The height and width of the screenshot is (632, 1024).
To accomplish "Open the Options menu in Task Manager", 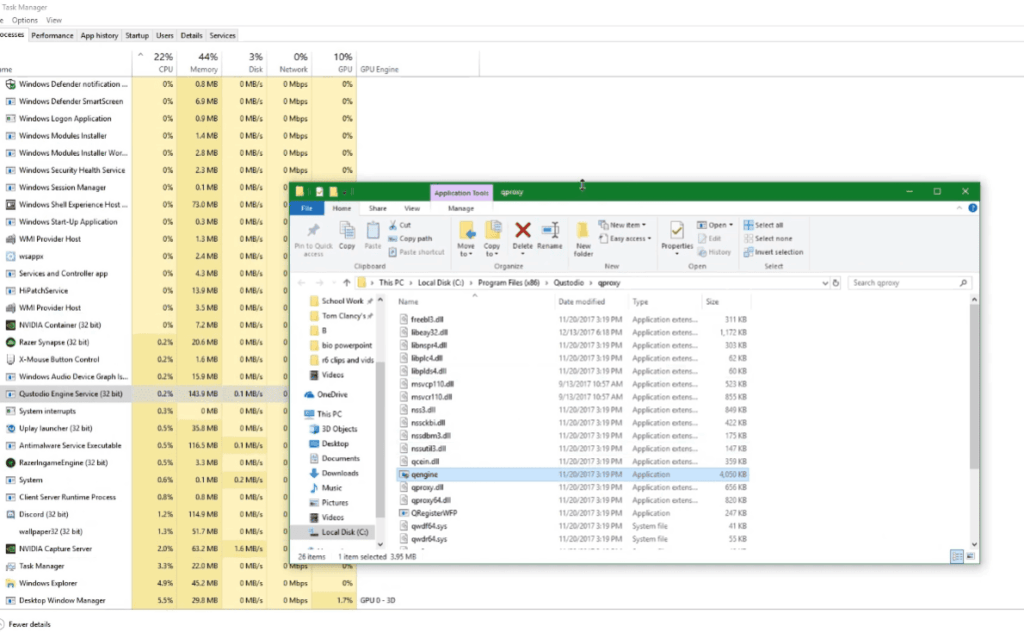I will (24, 18).
